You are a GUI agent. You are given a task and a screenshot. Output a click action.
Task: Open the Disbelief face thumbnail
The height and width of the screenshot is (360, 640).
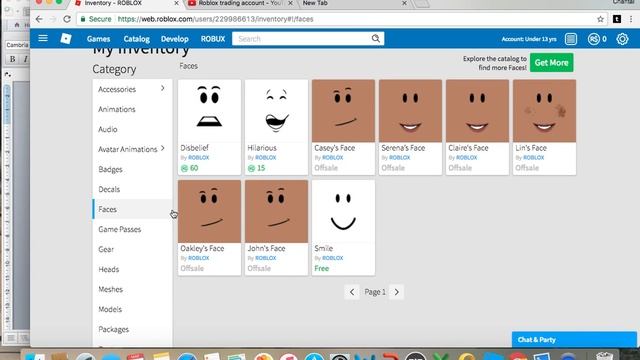click(x=209, y=111)
